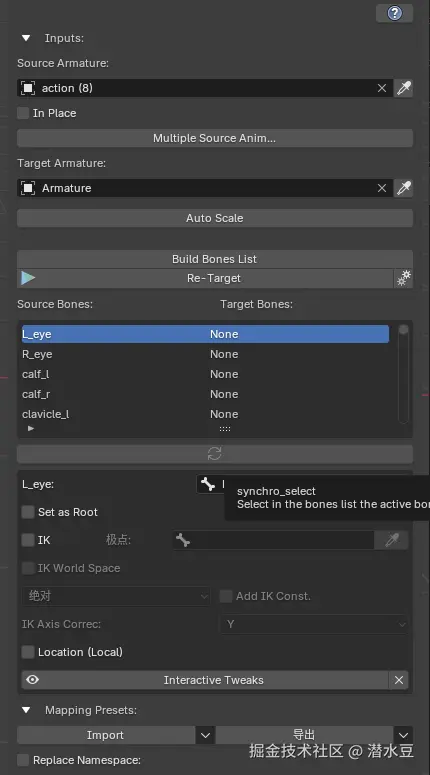This screenshot has width=430, height=775.
Task: Collapse the Mapping Presets section
Action: (x=26, y=710)
